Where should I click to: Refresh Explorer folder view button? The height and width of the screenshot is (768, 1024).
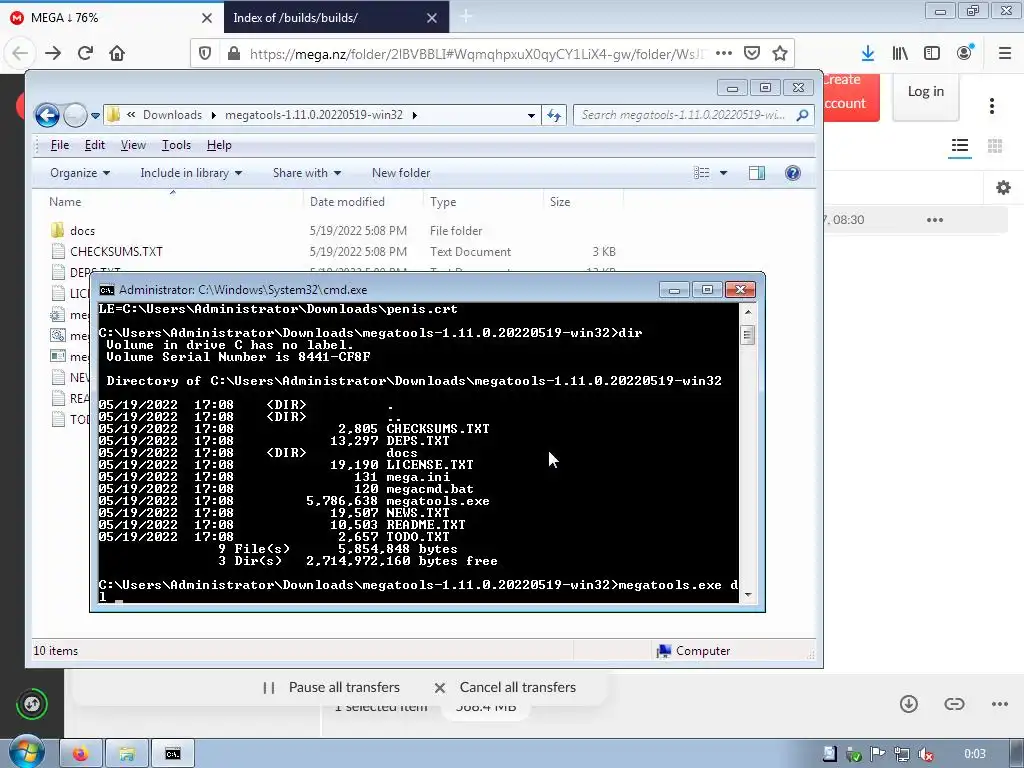coord(554,116)
